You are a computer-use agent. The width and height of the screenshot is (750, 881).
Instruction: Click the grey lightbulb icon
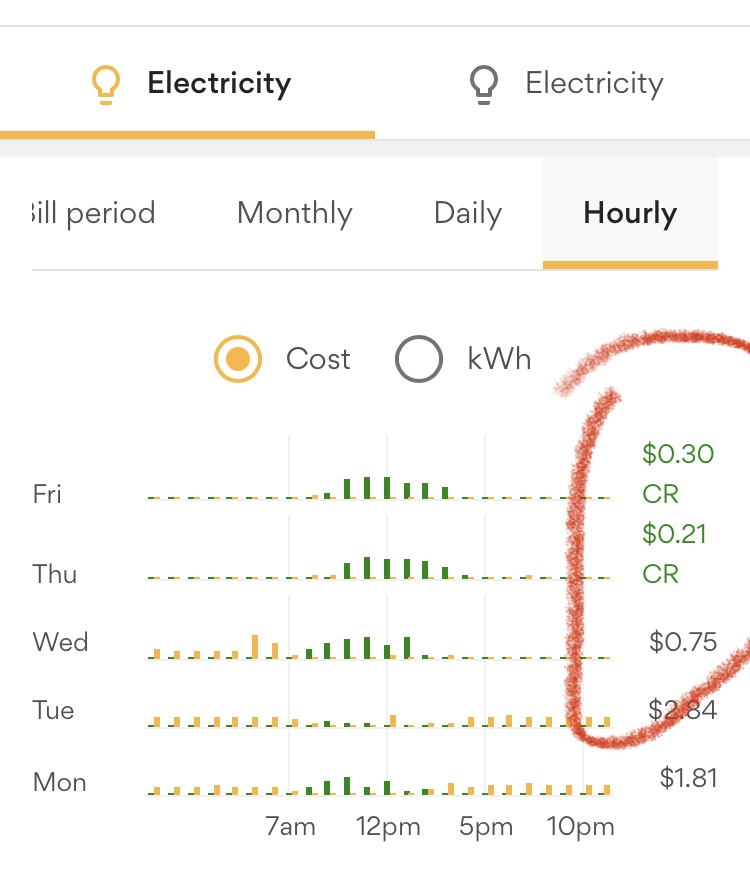pos(484,84)
